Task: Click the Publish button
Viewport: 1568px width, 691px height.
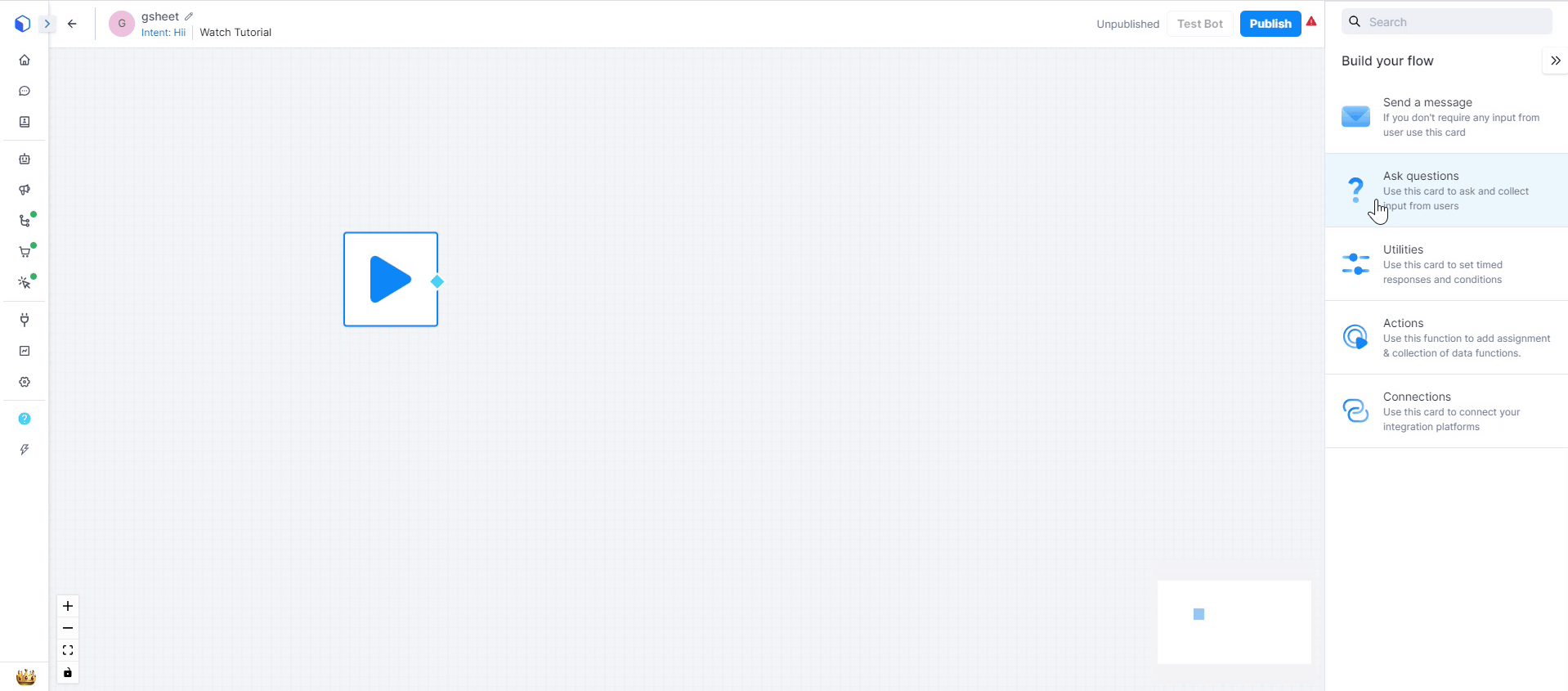Action: click(1270, 24)
